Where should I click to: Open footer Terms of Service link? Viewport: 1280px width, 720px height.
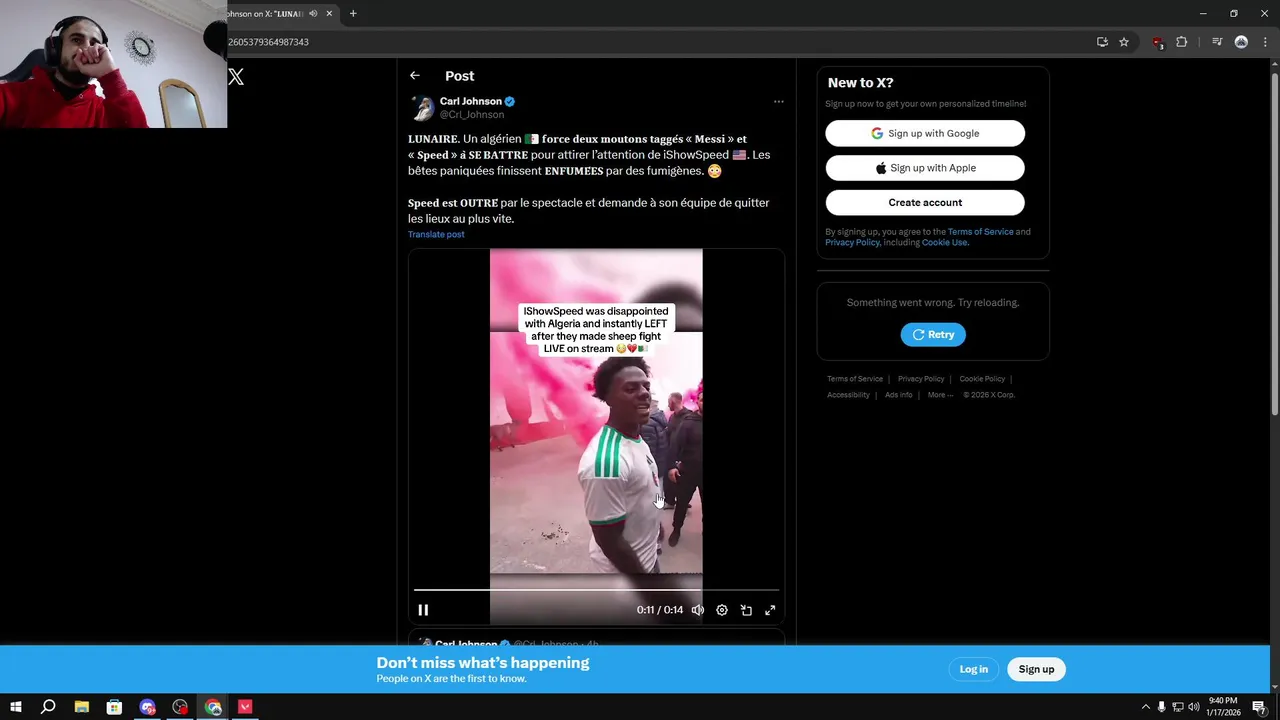855,379
